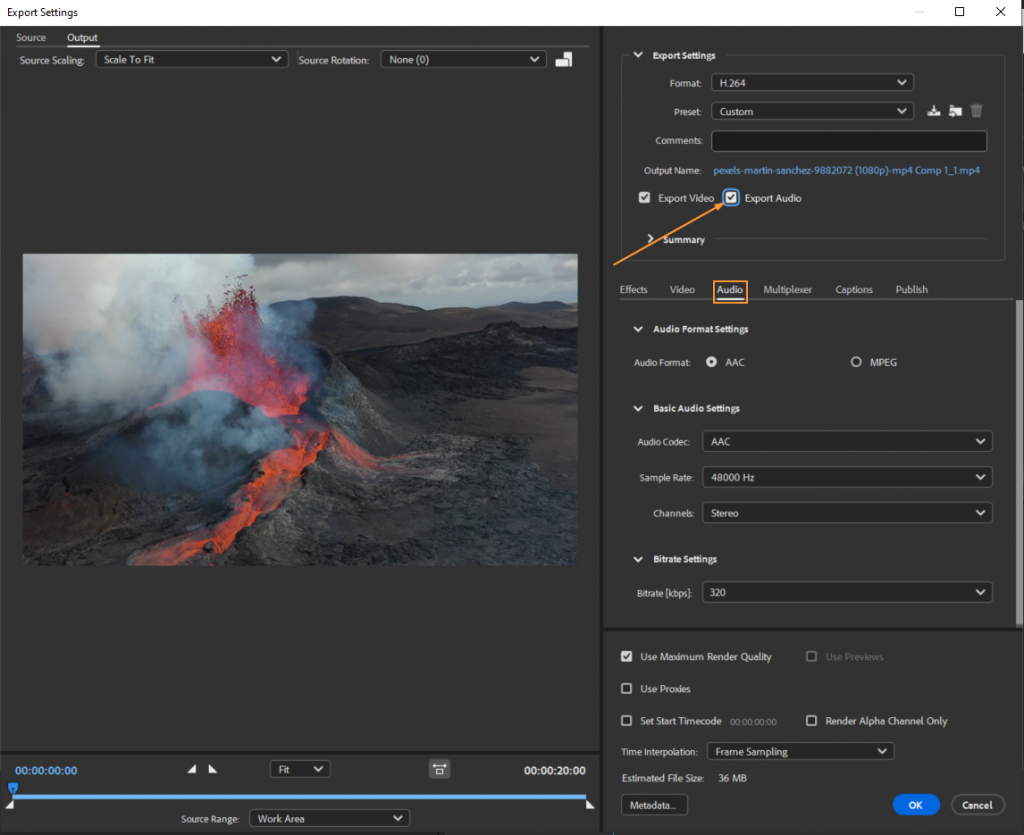
Task: Toggle the crop output proportions icon
Action: (x=440, y=768)
